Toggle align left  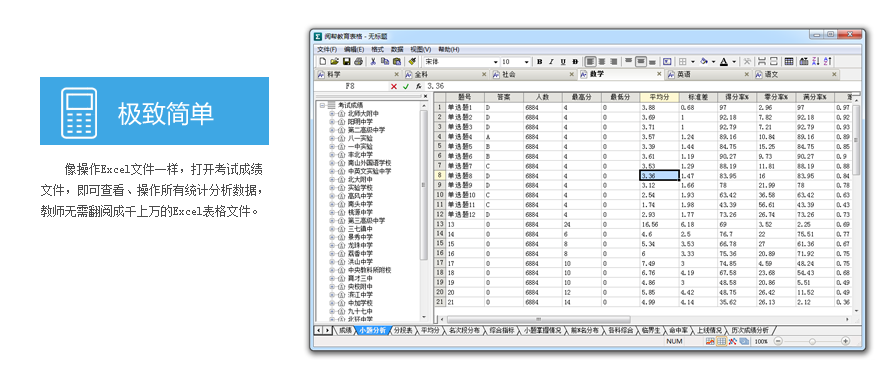(x=591, y=61)
